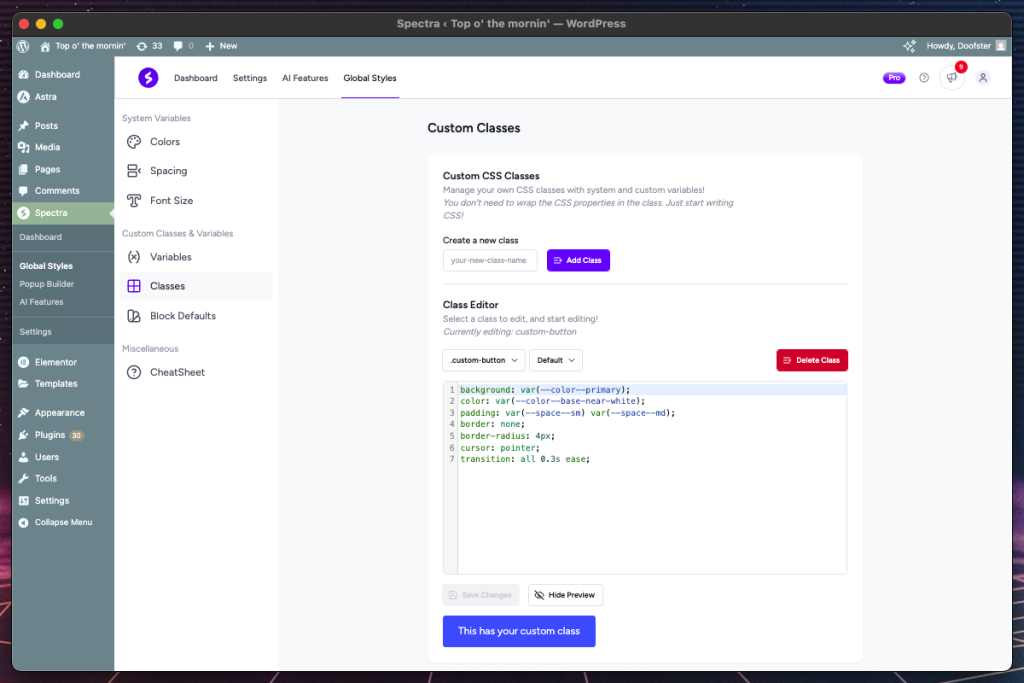The width and height of the screenshot is (1024, 683).
Task: Focus the new class name input field
Action: [x=490, y=260]
